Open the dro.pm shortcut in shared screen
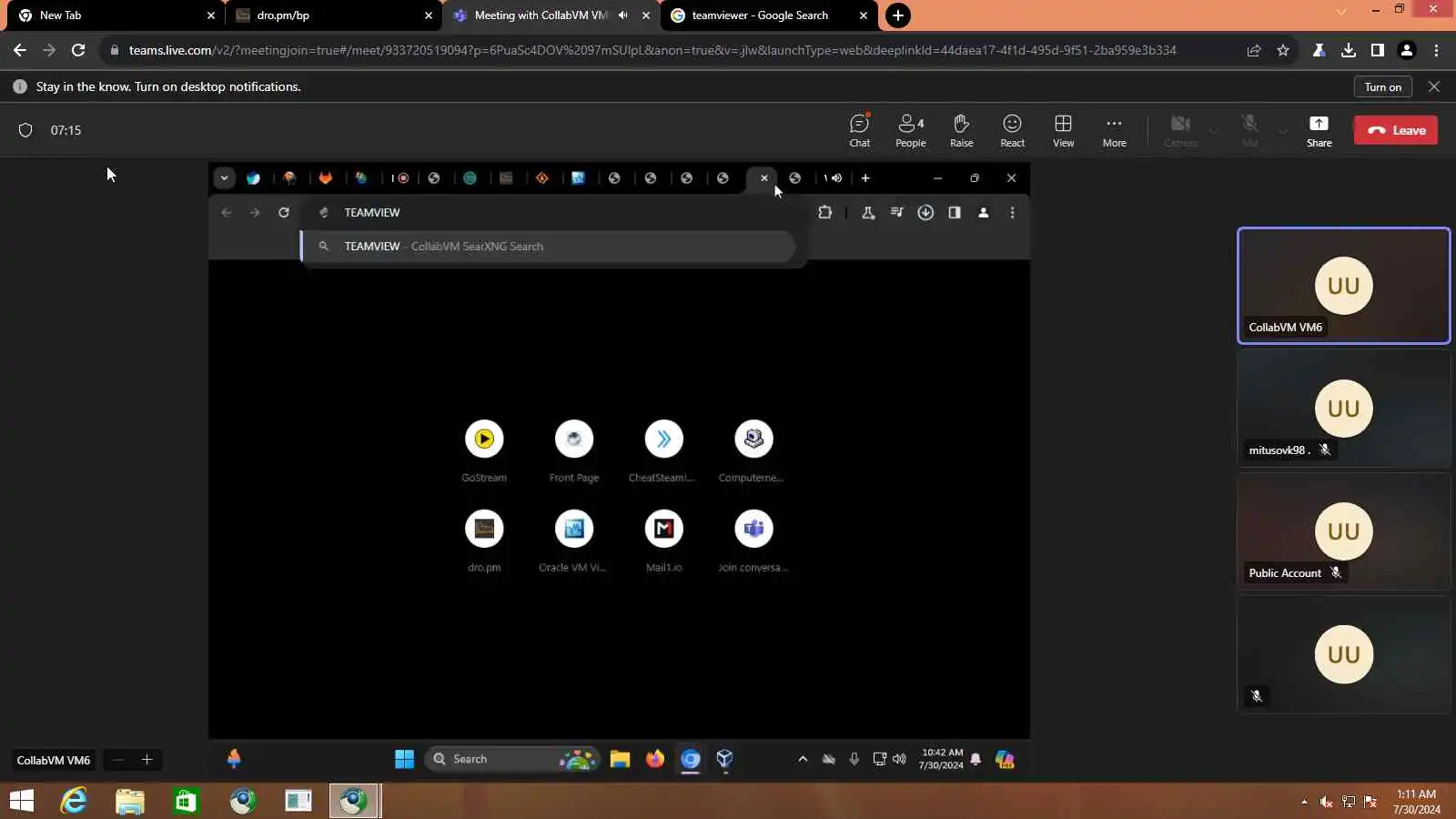The height and width of the screenshot is (819, 1456). tap(484, 541)
